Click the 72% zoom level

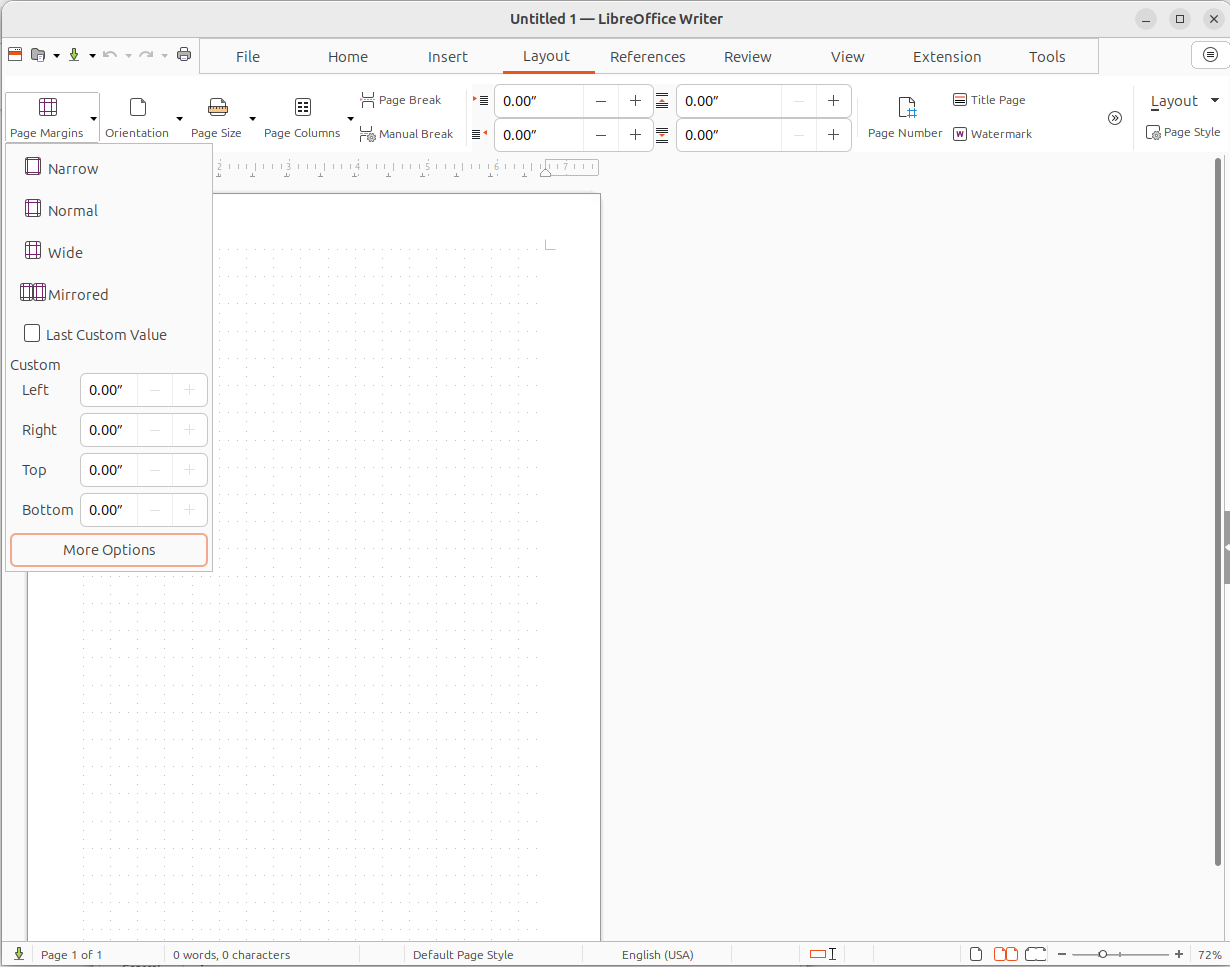1209,954
